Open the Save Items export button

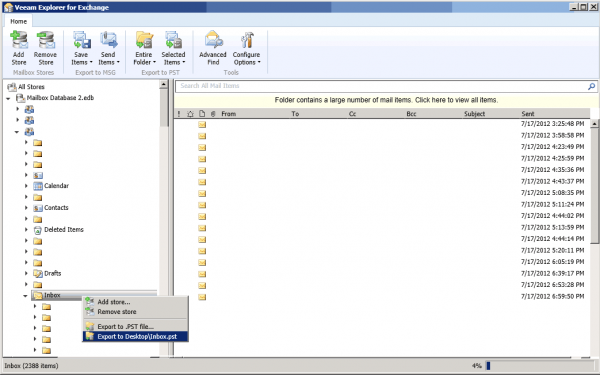click(82, 48)
